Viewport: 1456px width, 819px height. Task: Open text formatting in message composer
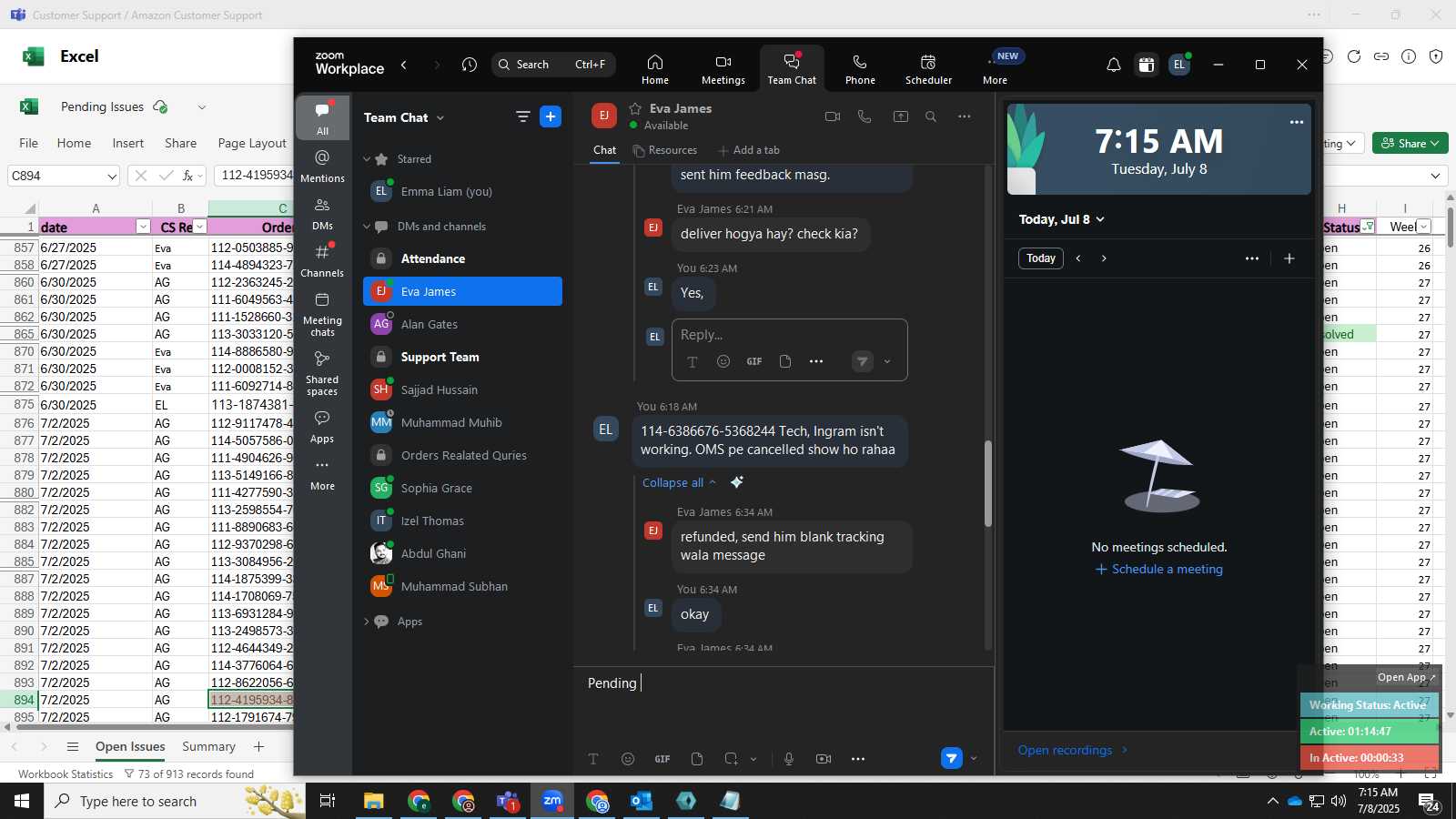click(593, 759)
